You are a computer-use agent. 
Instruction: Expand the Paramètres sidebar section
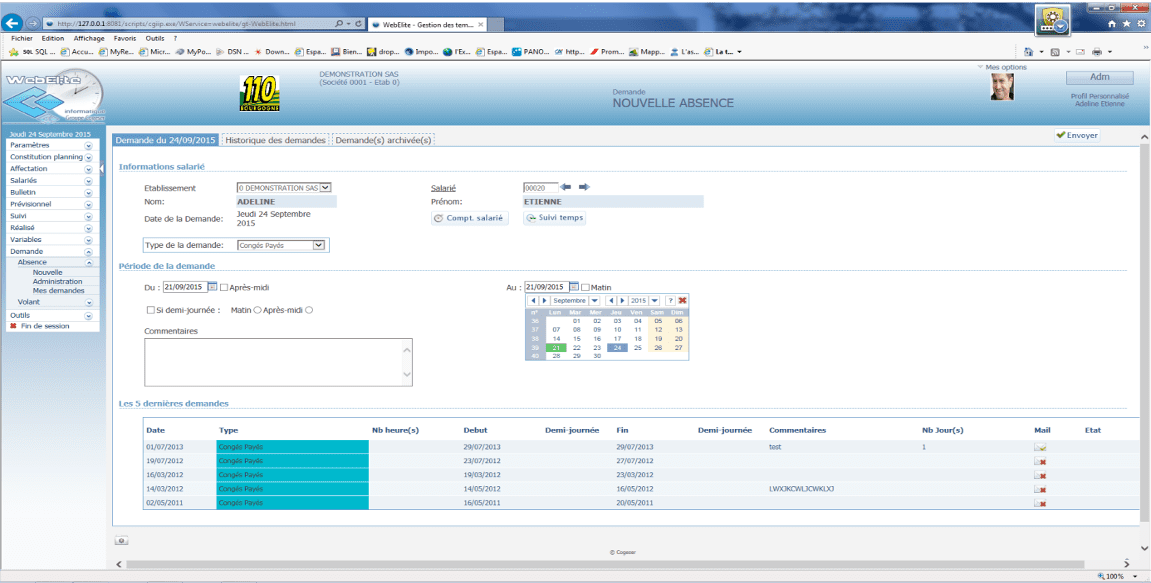coord(89,145)
